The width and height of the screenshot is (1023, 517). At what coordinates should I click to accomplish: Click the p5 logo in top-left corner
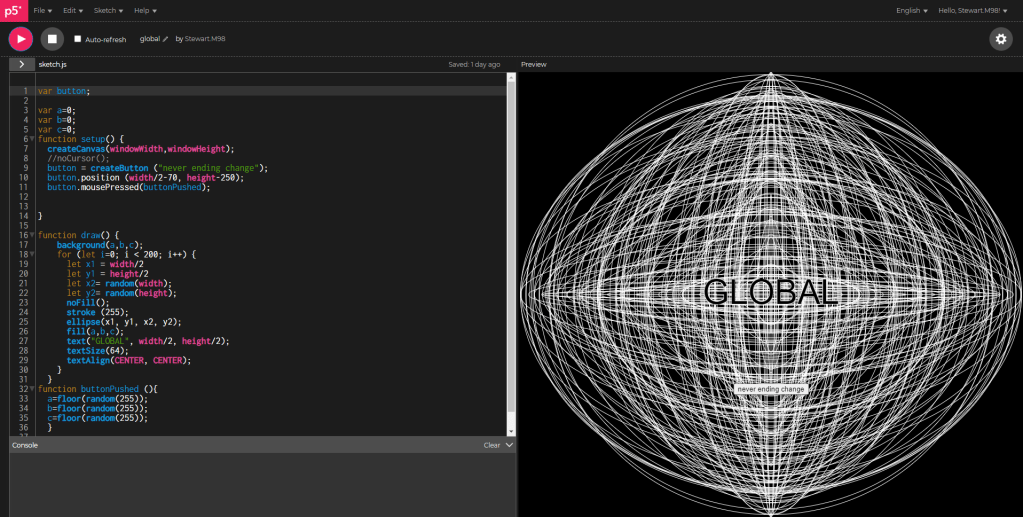tap(13, 10)
